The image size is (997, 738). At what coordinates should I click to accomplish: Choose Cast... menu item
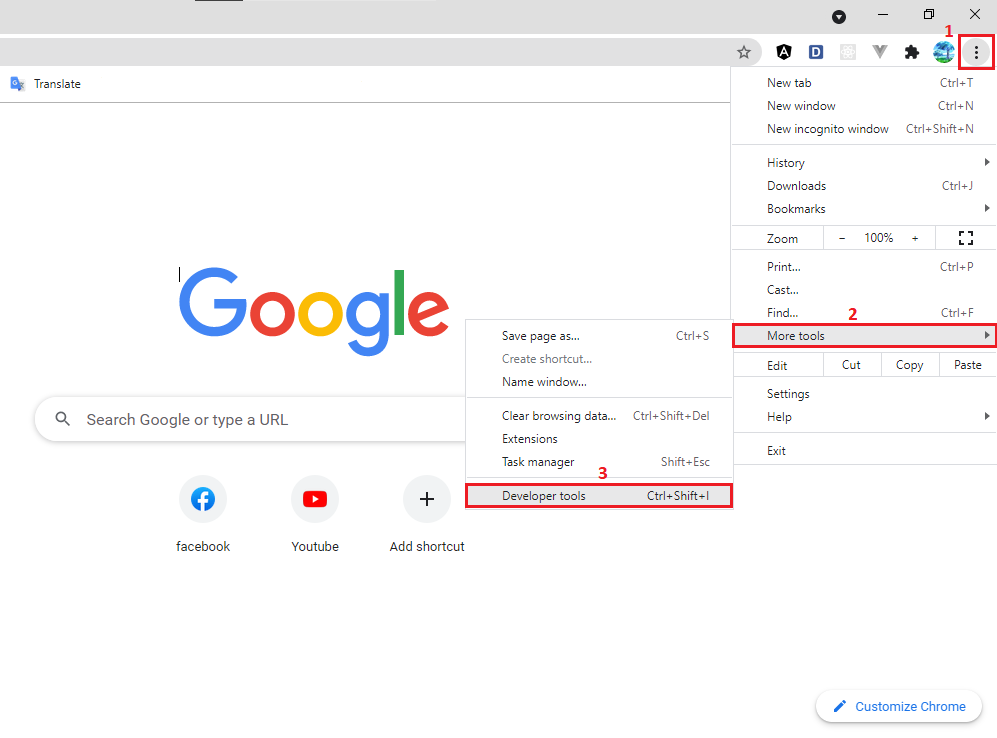click(x=864, y=289)
